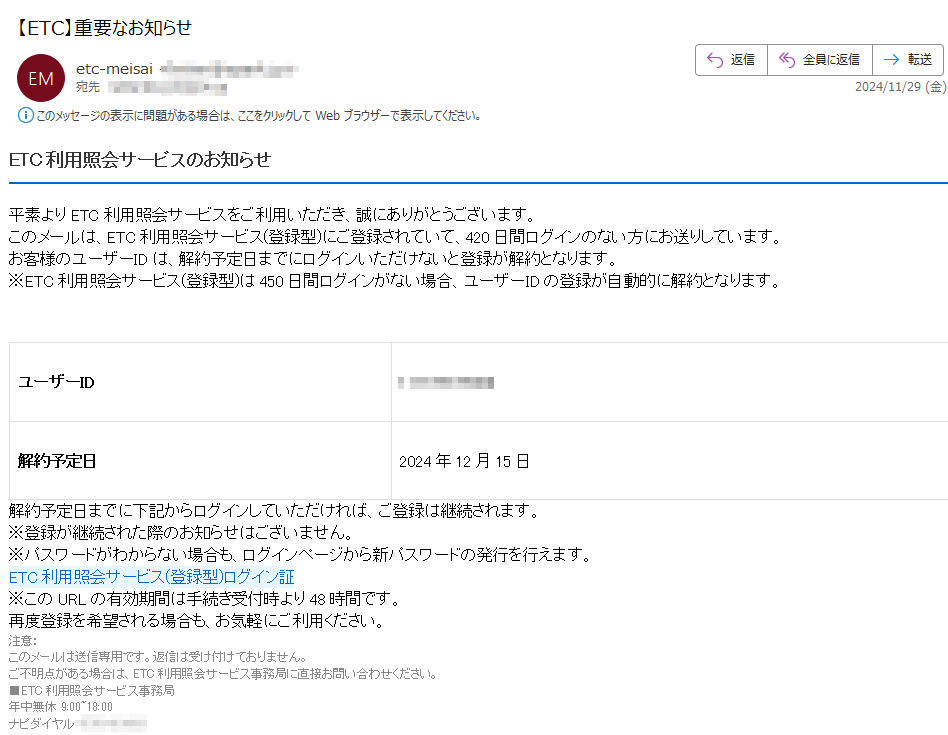This screenshot has width=948, height=735.
Task: Click the 転送 forward button
Action: [x=908, y=60]
